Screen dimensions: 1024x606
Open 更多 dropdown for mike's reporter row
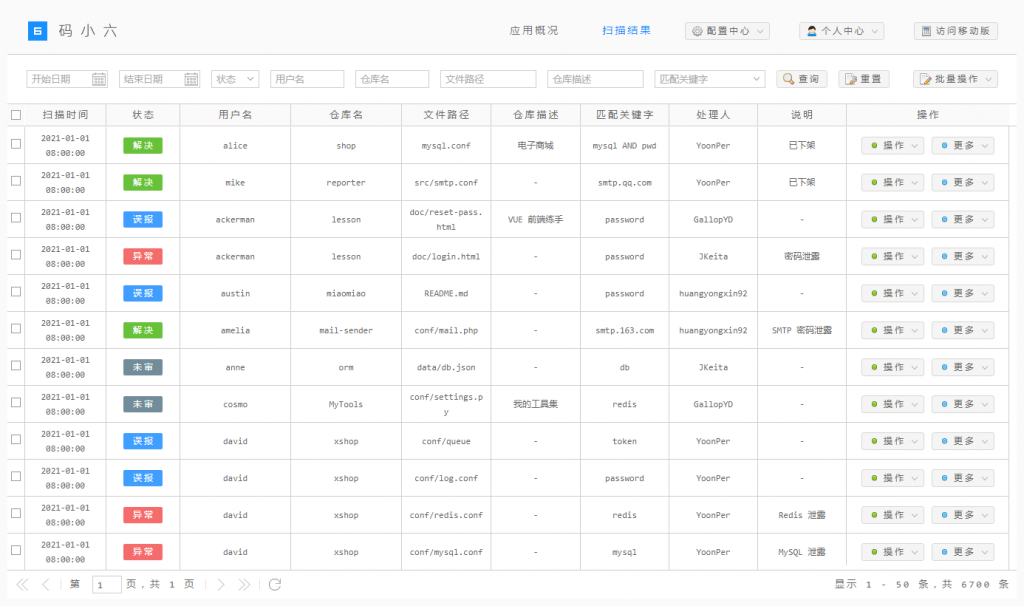(x=963, y=182)
